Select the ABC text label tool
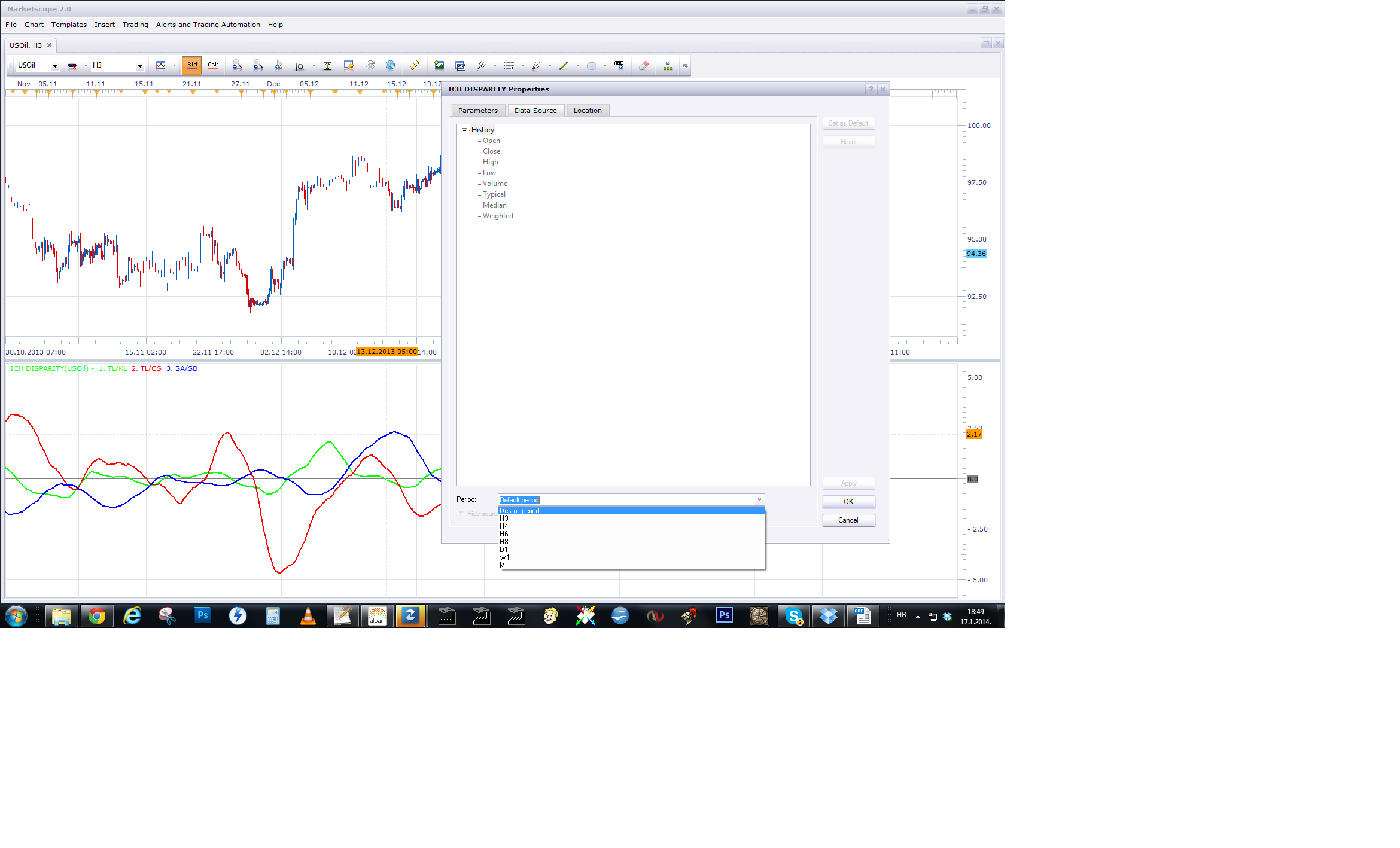Screen dimensions: 1400x848 click(619, 65)
